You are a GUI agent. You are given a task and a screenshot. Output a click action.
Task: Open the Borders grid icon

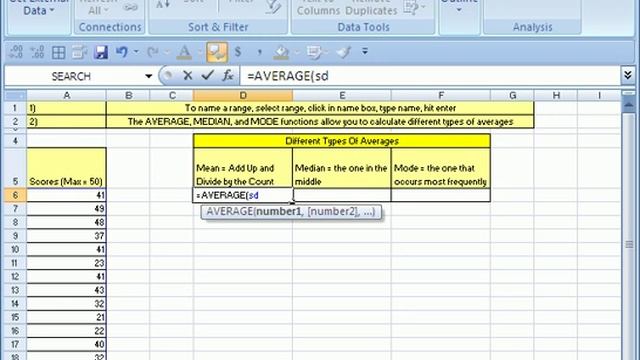tap(58, 52)
